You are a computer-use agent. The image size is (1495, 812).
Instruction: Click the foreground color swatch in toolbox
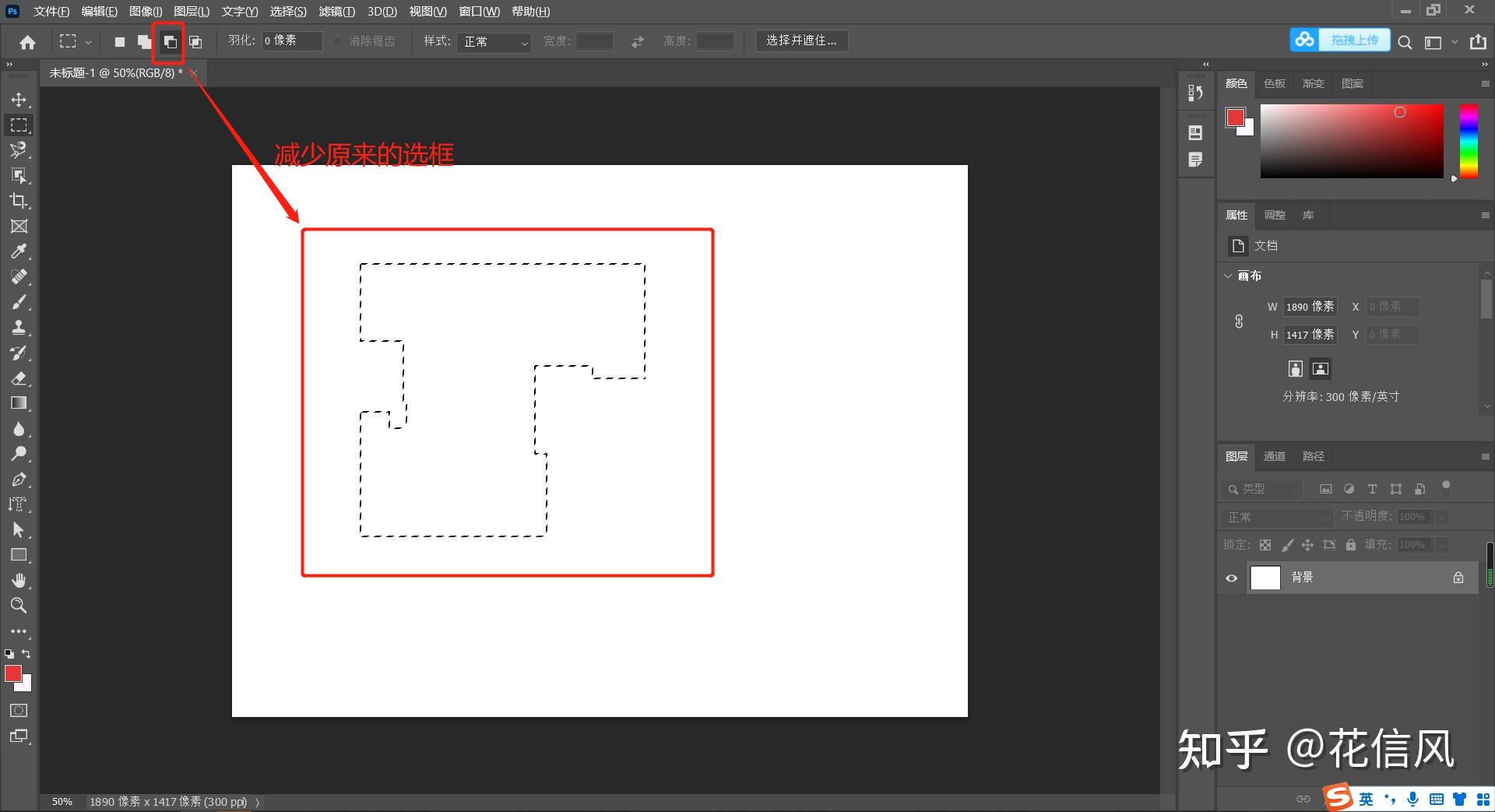(13, 674)
